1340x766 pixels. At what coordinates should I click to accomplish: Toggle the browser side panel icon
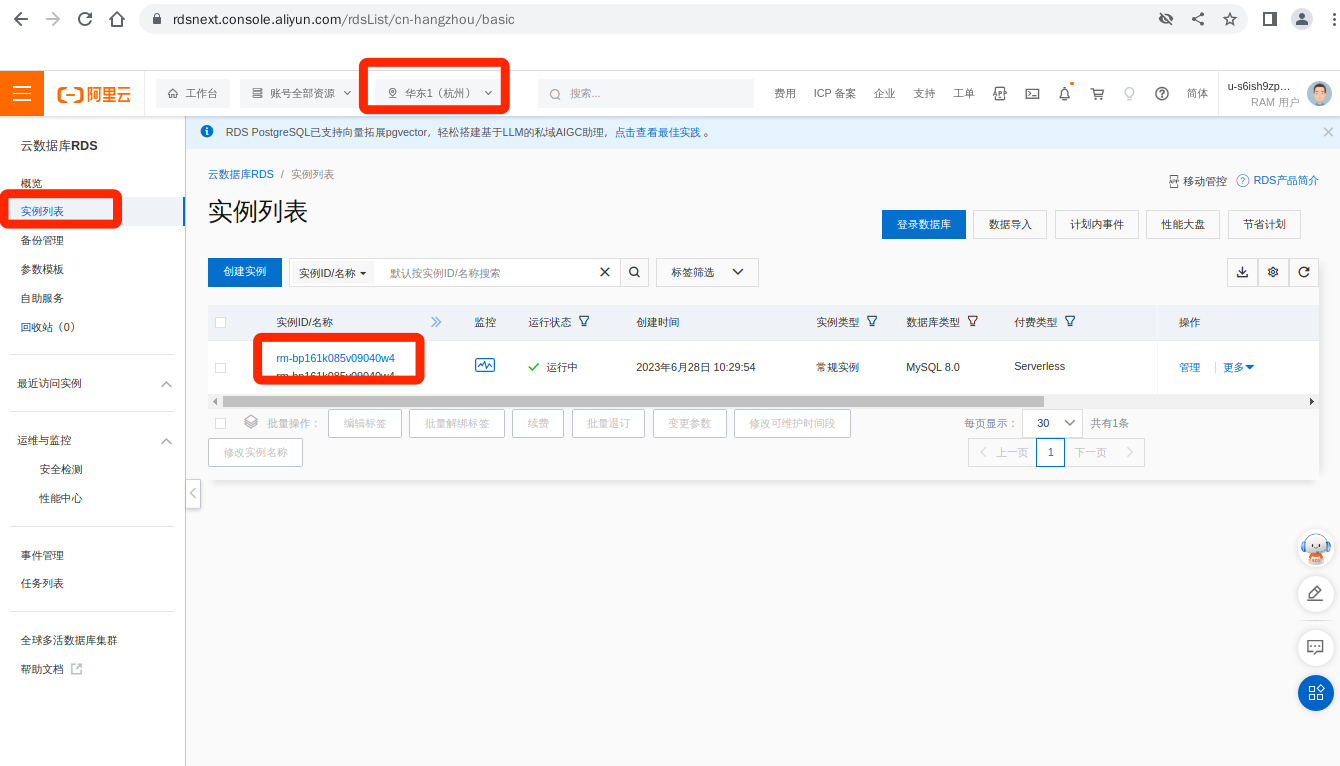pyautogui.click(x=1270, y=19)
